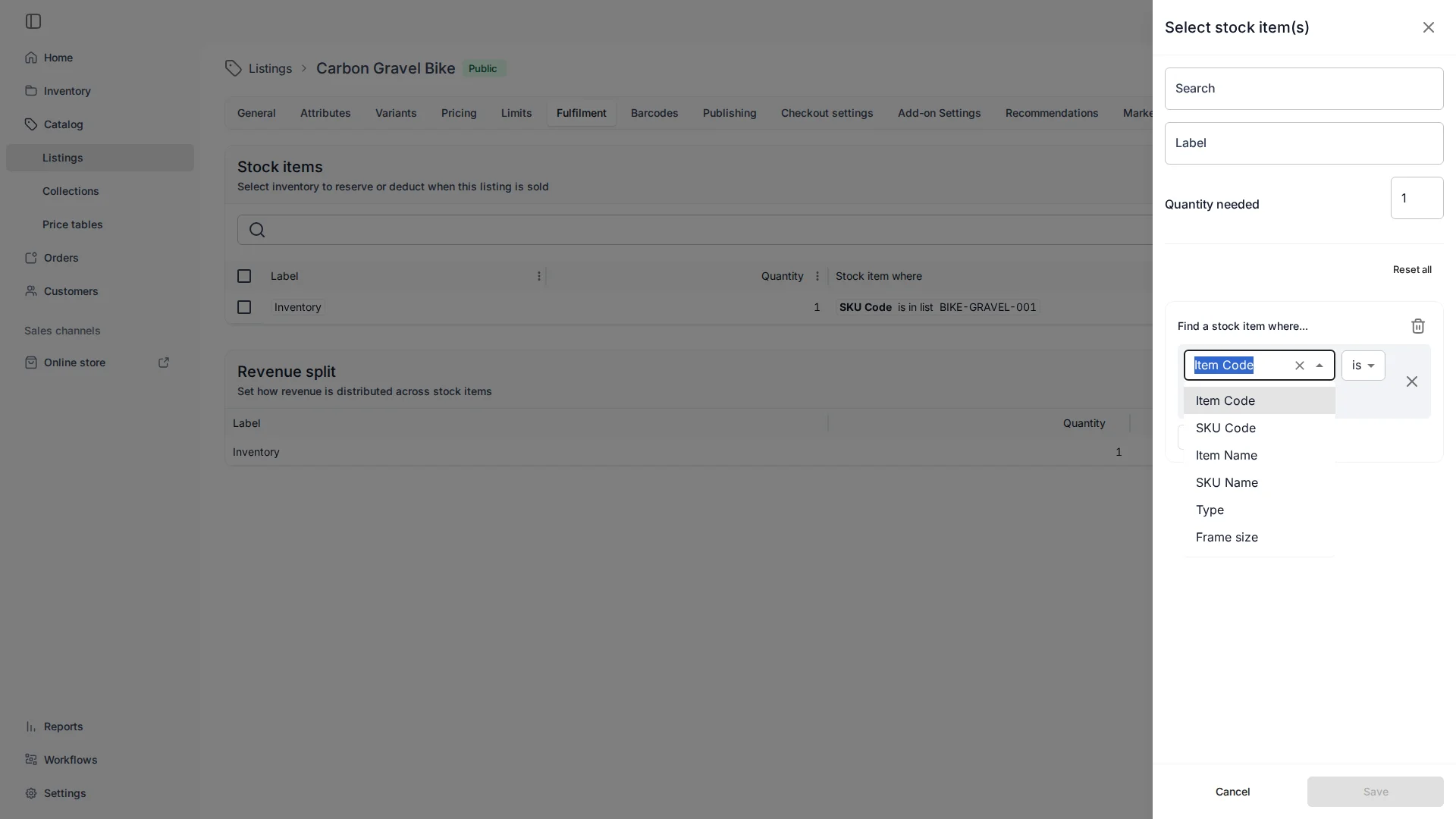
Task: Choose Item Name from dropdown list
Action: click(1260, 455)
